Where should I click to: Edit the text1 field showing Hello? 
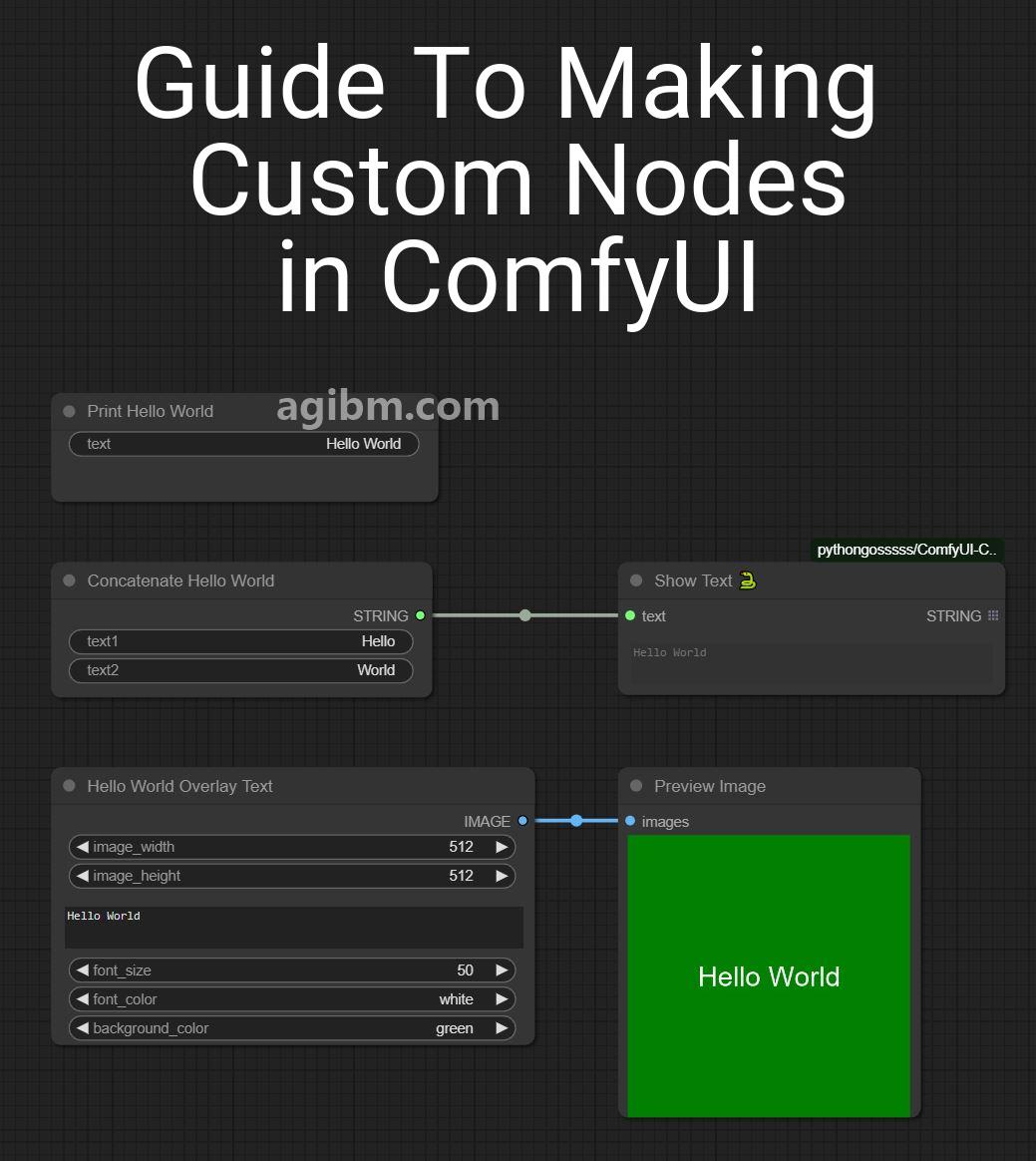pyautogui.click(x=240, y=641)
